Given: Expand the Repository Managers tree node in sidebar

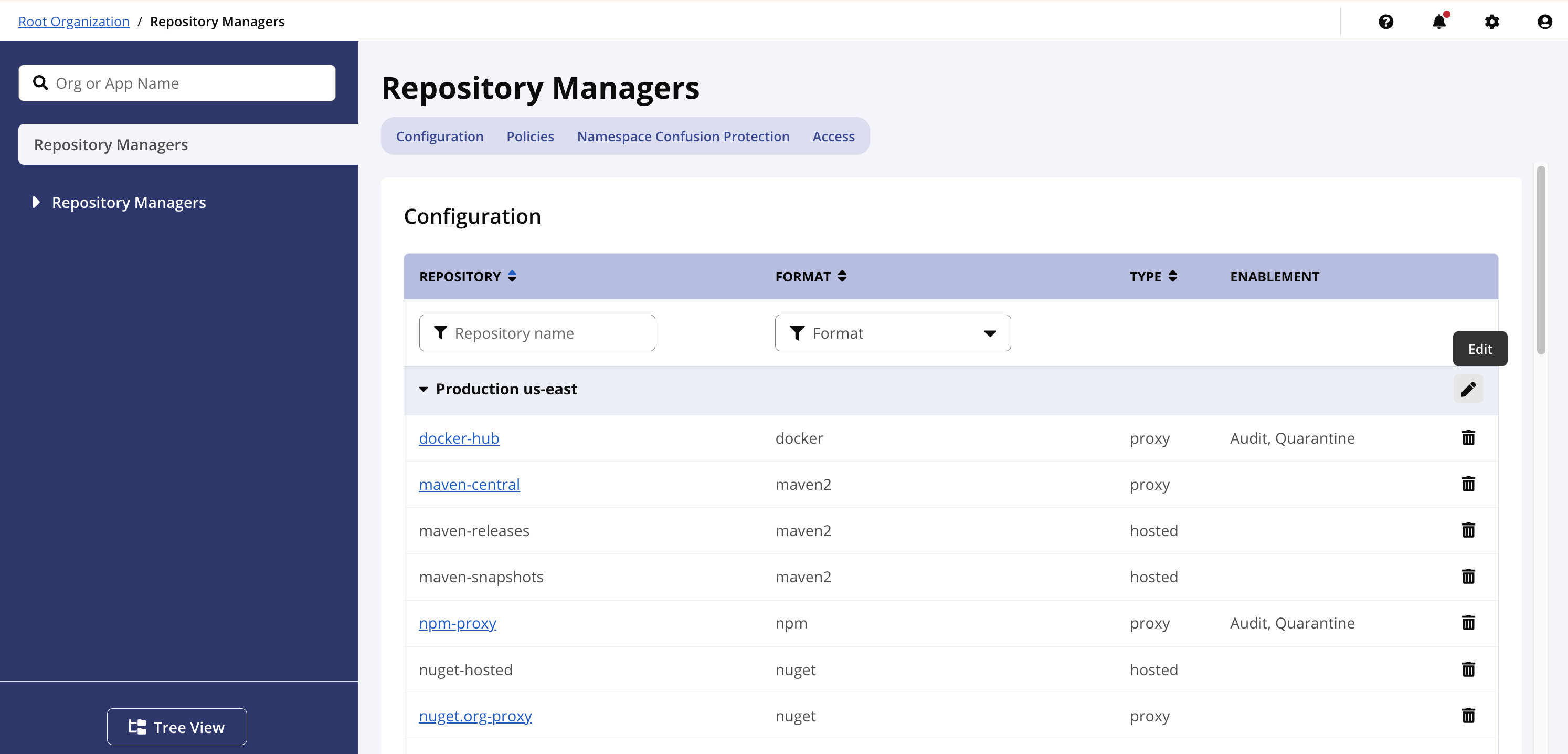Looking at the screenshot, I should (36, 202).
